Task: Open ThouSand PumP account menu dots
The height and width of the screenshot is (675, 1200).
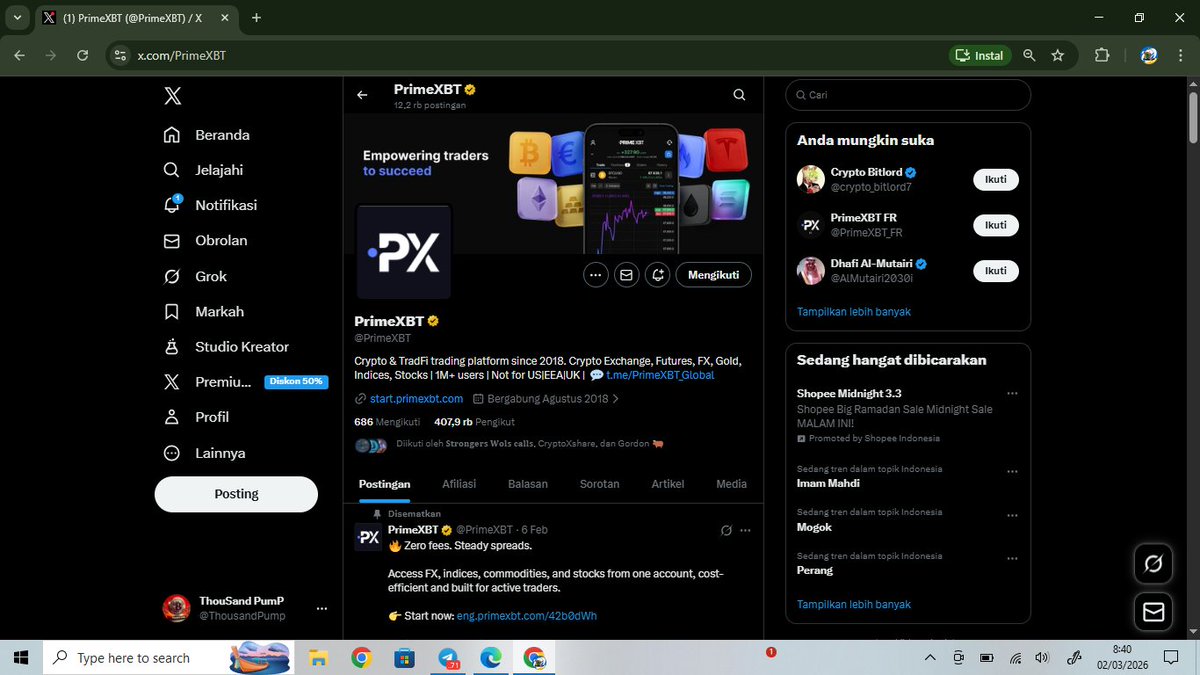Action: [321, 608]
